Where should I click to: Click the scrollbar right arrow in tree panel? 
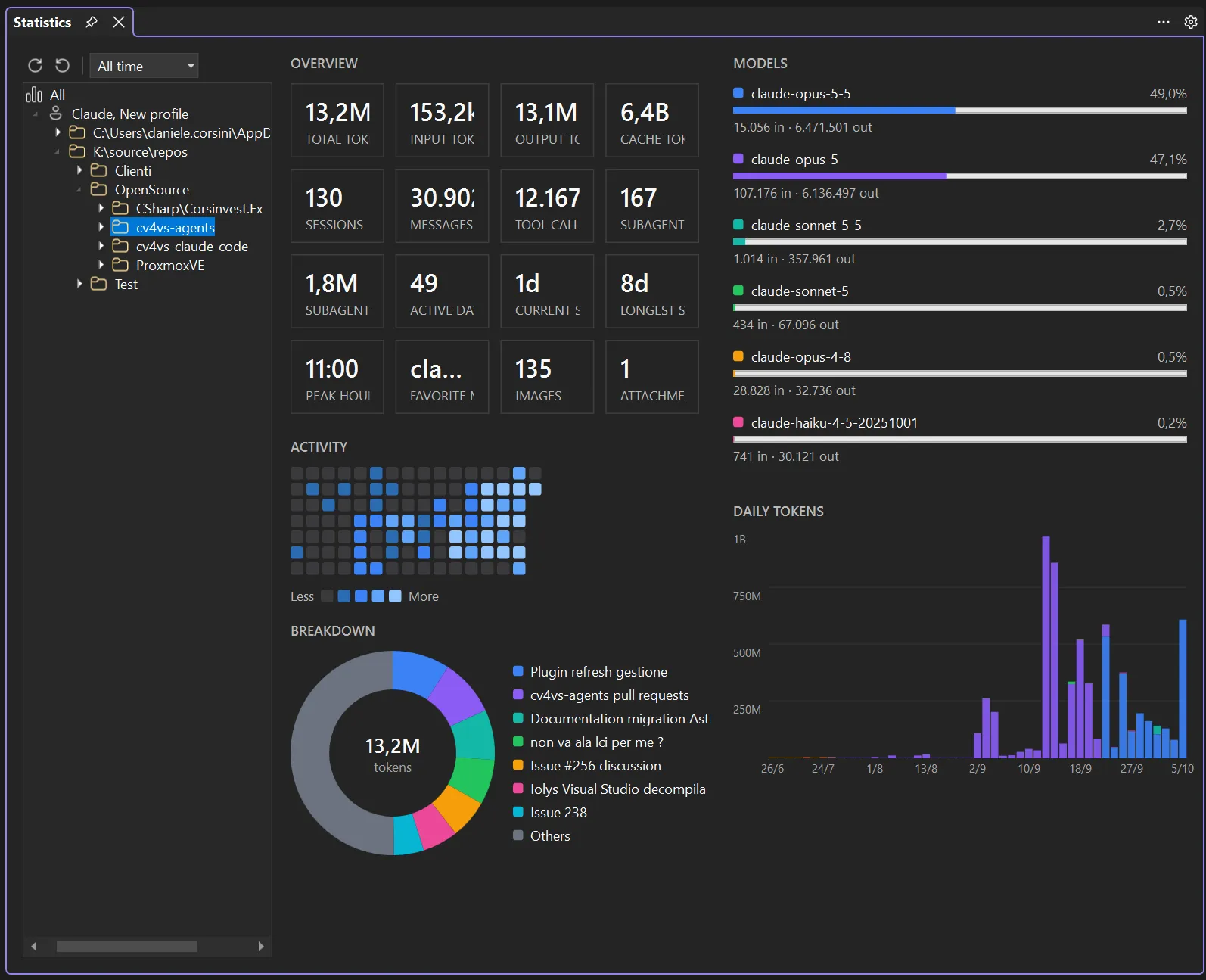click(261, 947)
